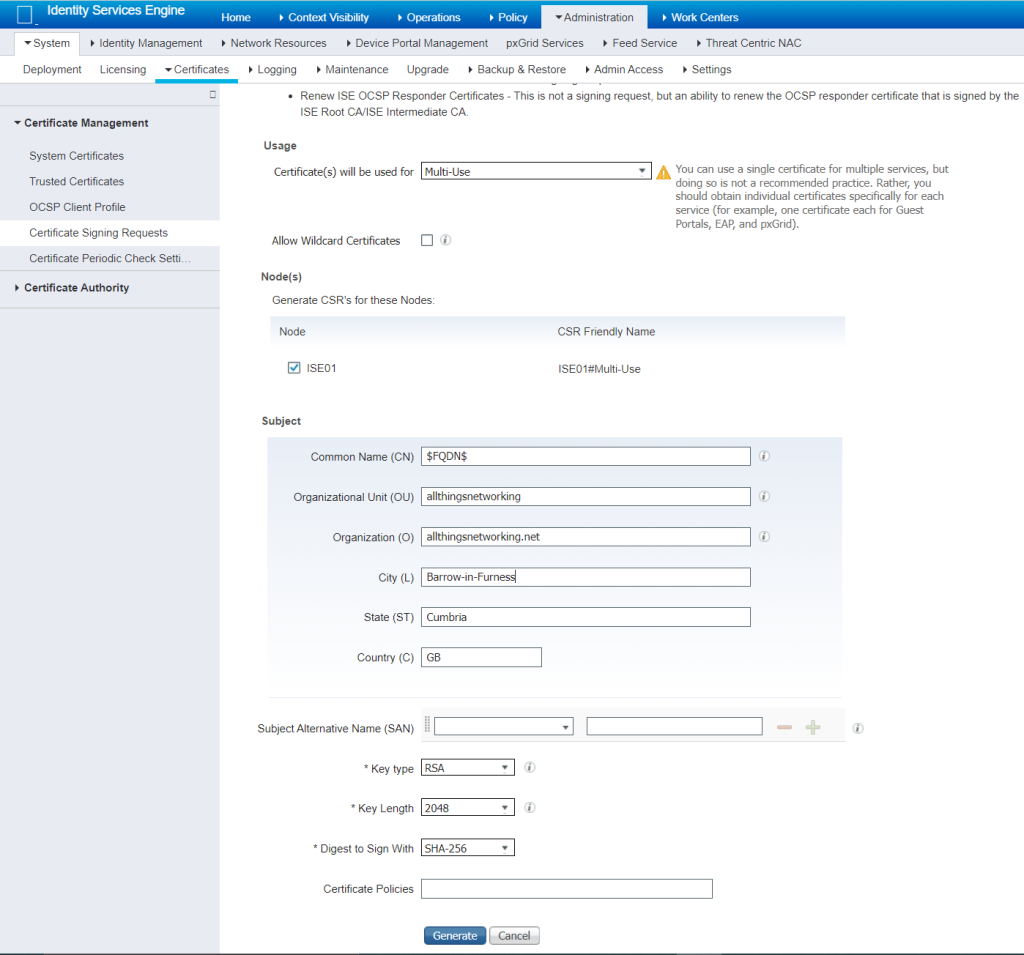1024x955 pixels.
Task: Open Network Resources menu
Action: tap(274, 43)
